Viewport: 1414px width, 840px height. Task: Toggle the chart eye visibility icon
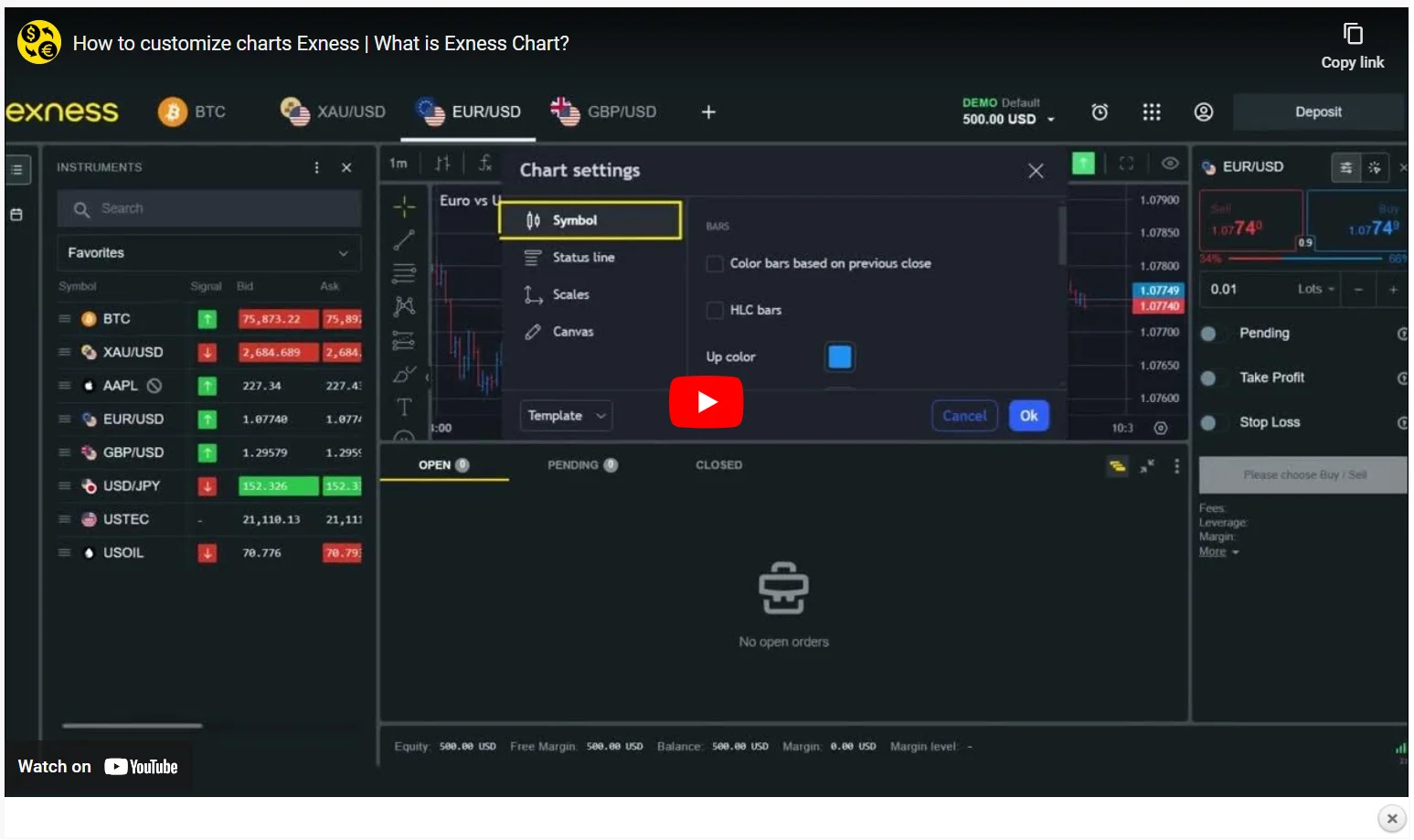(1169, 164)
